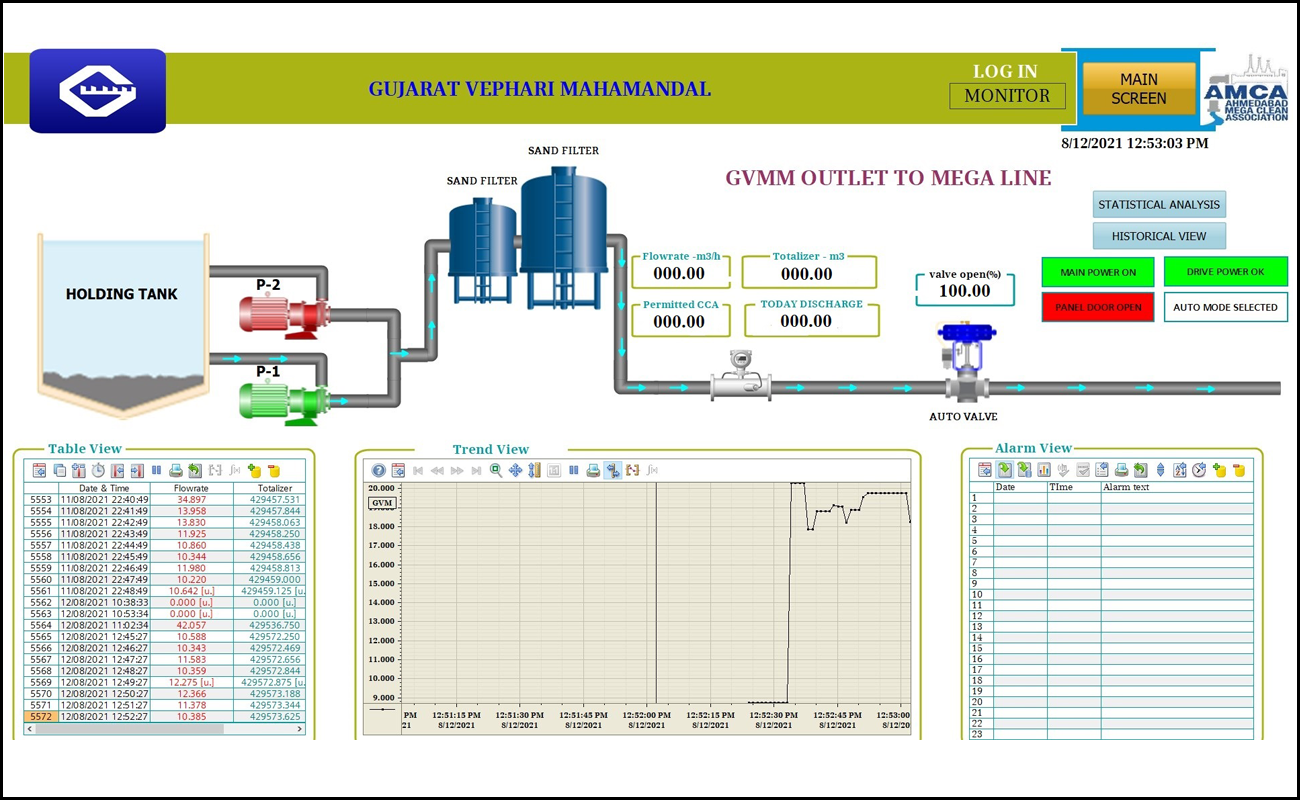Image resolution: width=1300 pixels, height=800 pixels.
Task: Click the printer icon in Alarm View toolbar
Action: pos(1121,470)
